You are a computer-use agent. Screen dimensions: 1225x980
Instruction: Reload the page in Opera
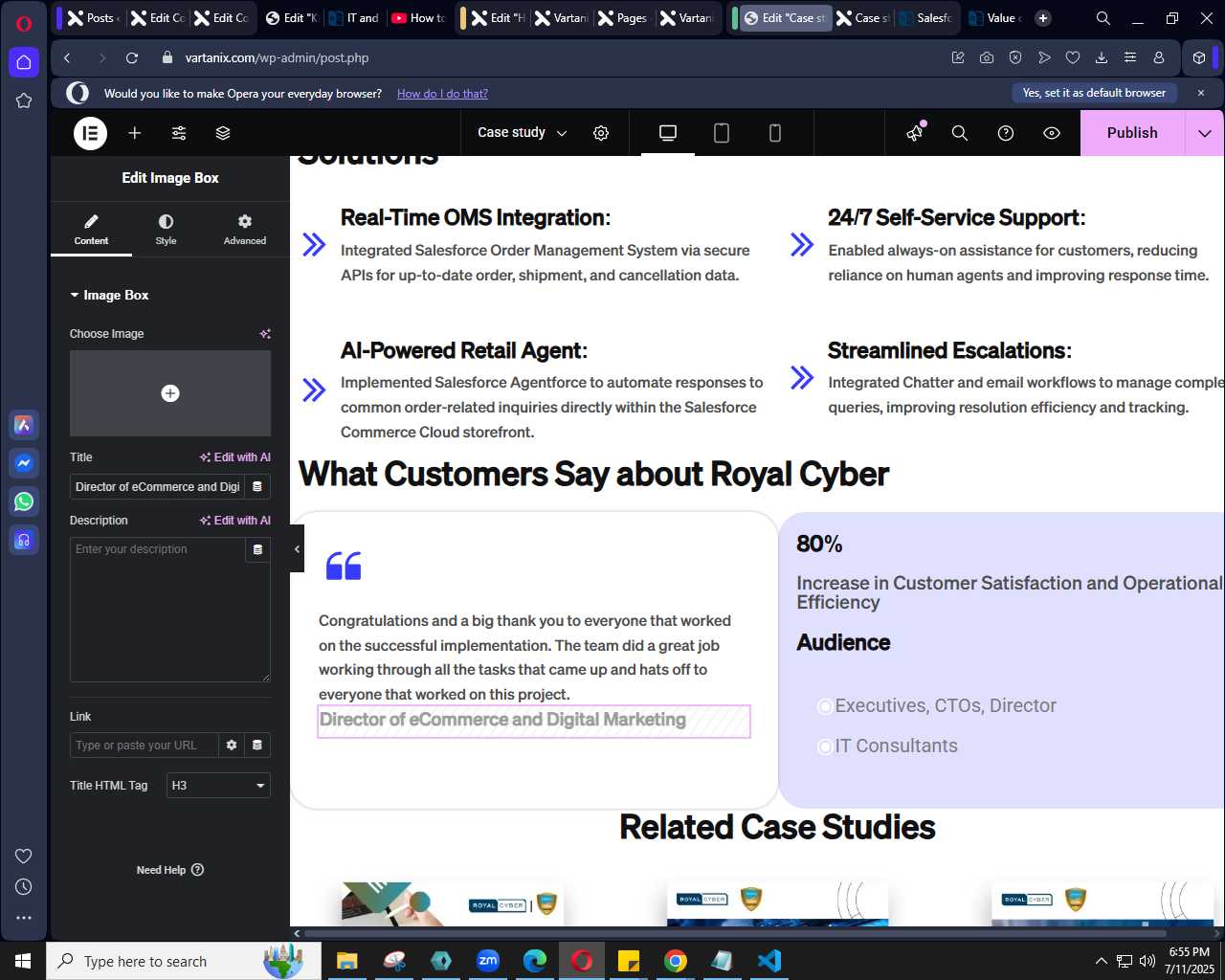point(132,58)
